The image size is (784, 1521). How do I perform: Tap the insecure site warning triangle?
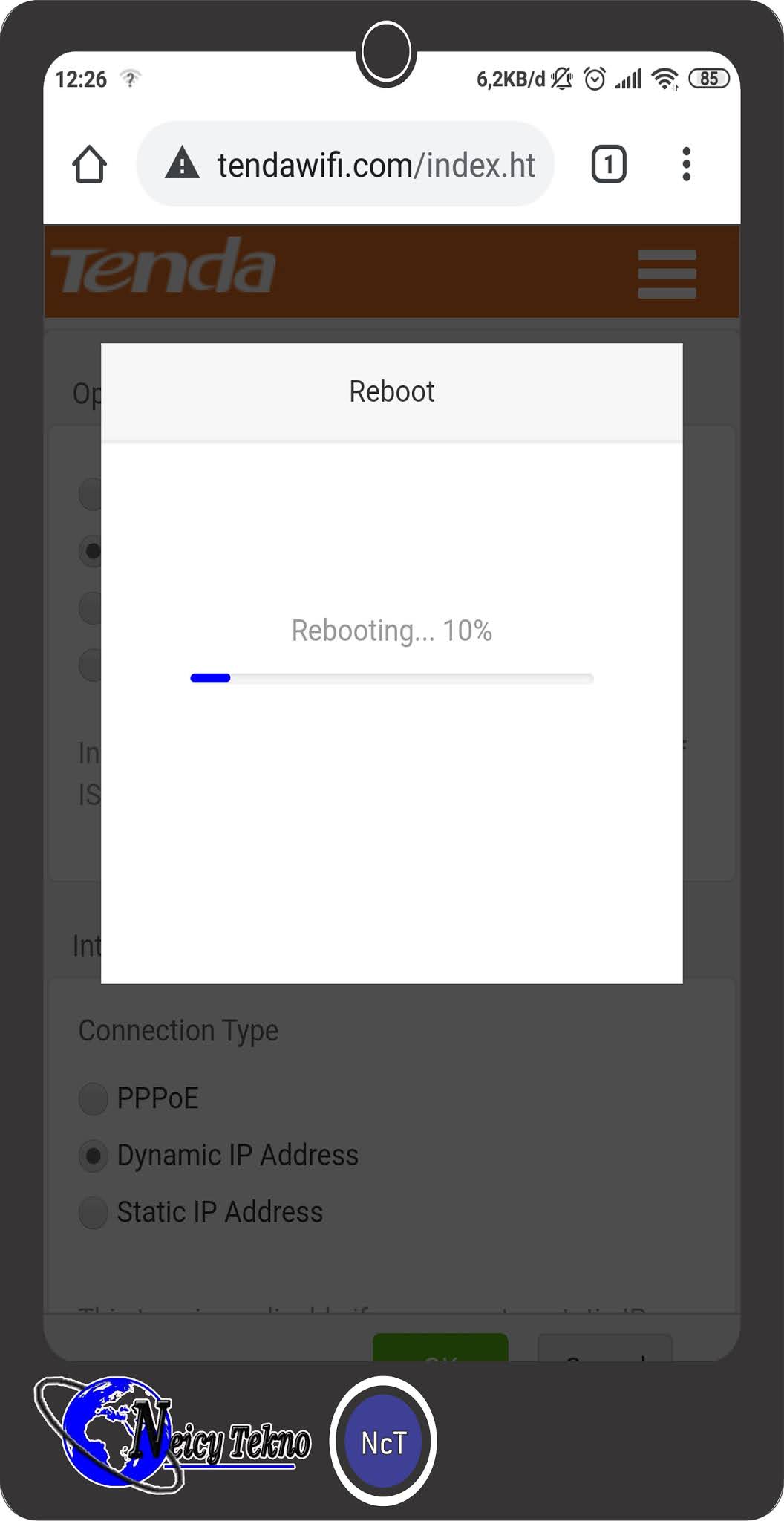point(182,163)
